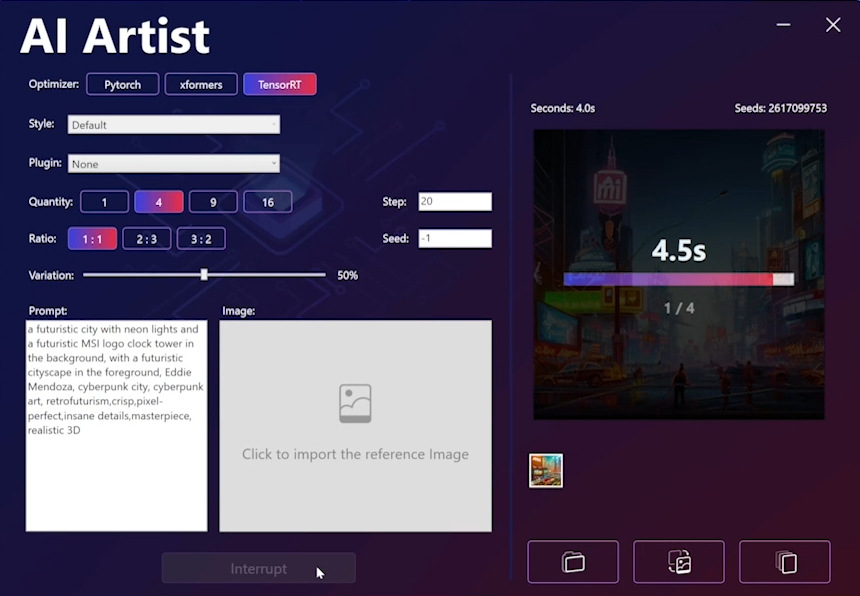Close the AI Artist window
Image resolution: width=860 pixels, height=596 pixels.
[x=833, y=25]
